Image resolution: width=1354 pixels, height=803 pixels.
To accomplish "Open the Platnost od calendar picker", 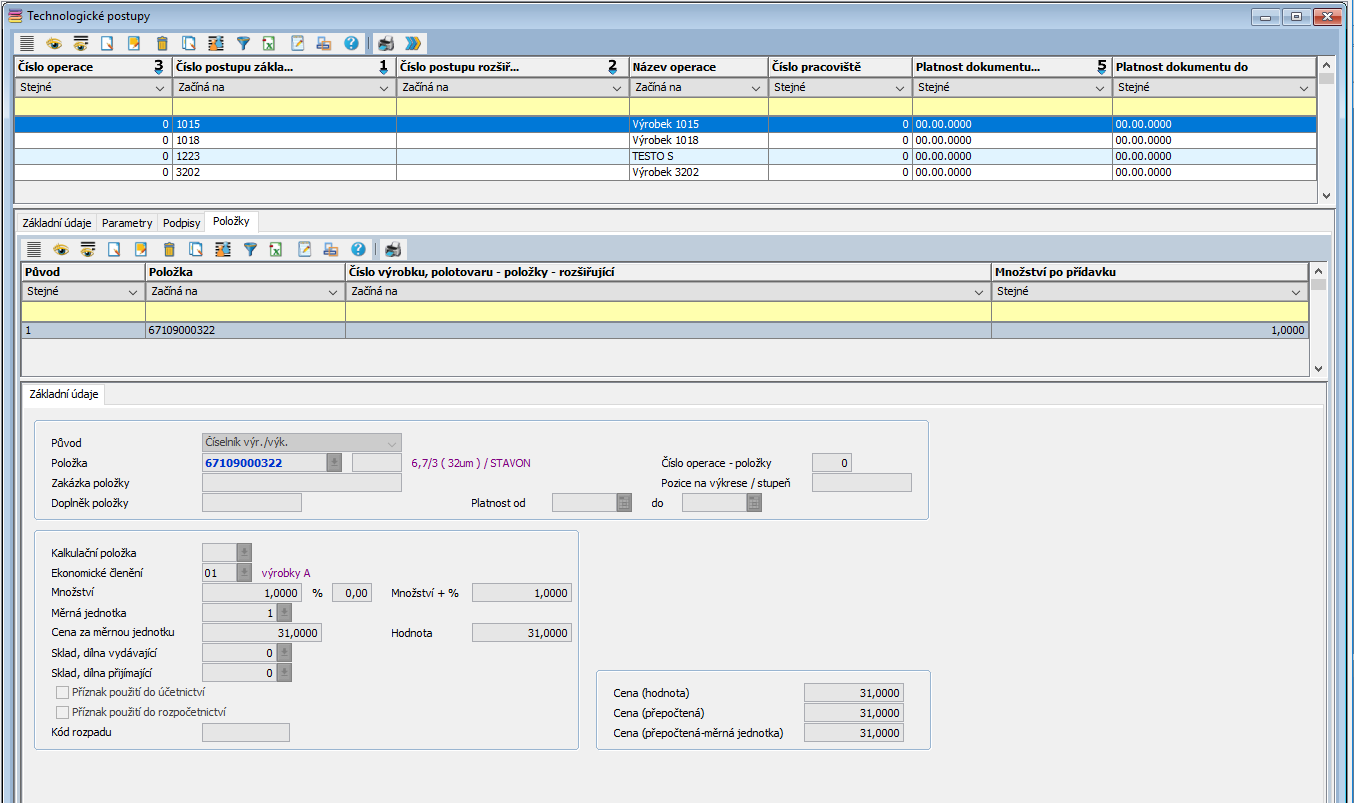I will [x=624, y=503].
